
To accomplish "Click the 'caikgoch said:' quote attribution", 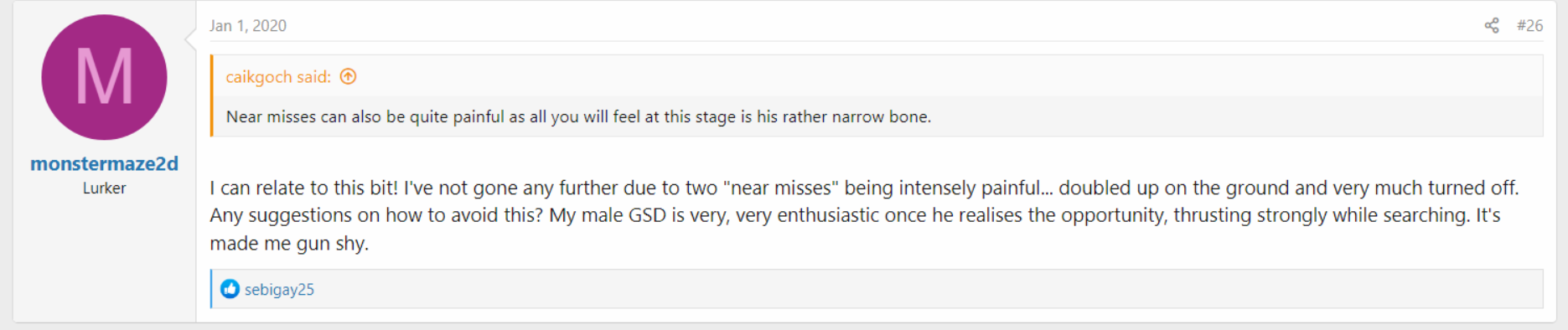I will (278, 77).
